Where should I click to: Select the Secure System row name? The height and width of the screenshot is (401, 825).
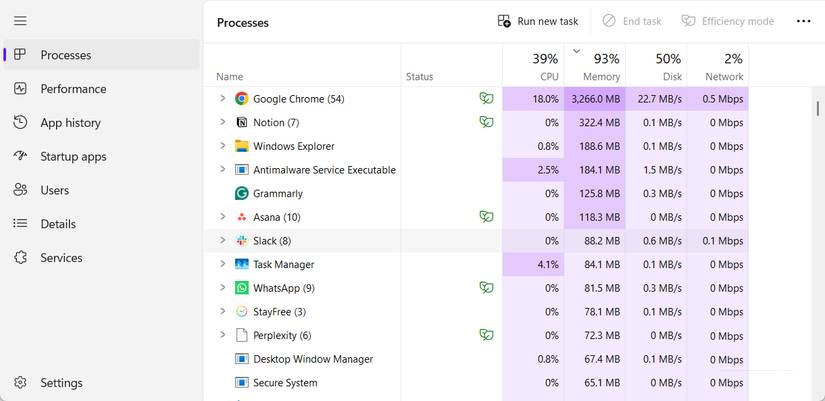[x=285, y=383]
